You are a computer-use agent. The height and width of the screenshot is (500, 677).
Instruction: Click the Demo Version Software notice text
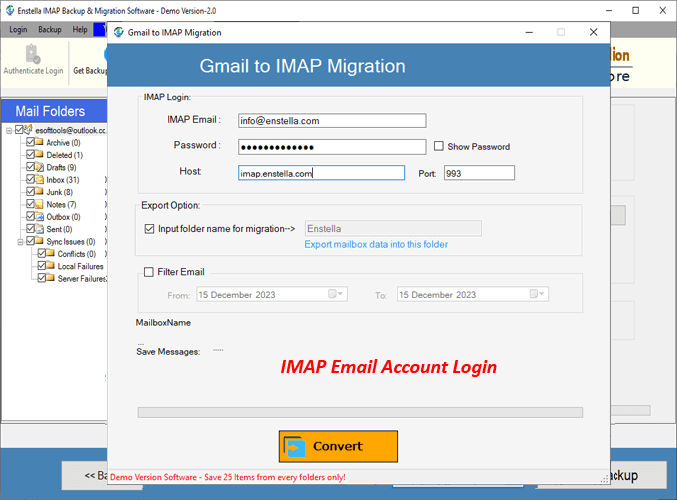point(228,477)
